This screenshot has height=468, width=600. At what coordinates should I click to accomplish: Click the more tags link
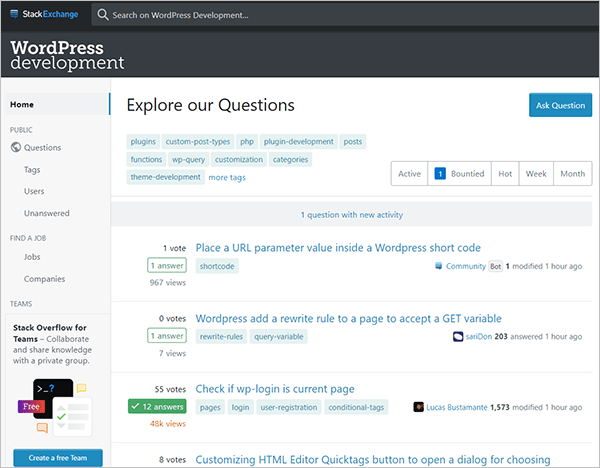[x=227, y=178]
